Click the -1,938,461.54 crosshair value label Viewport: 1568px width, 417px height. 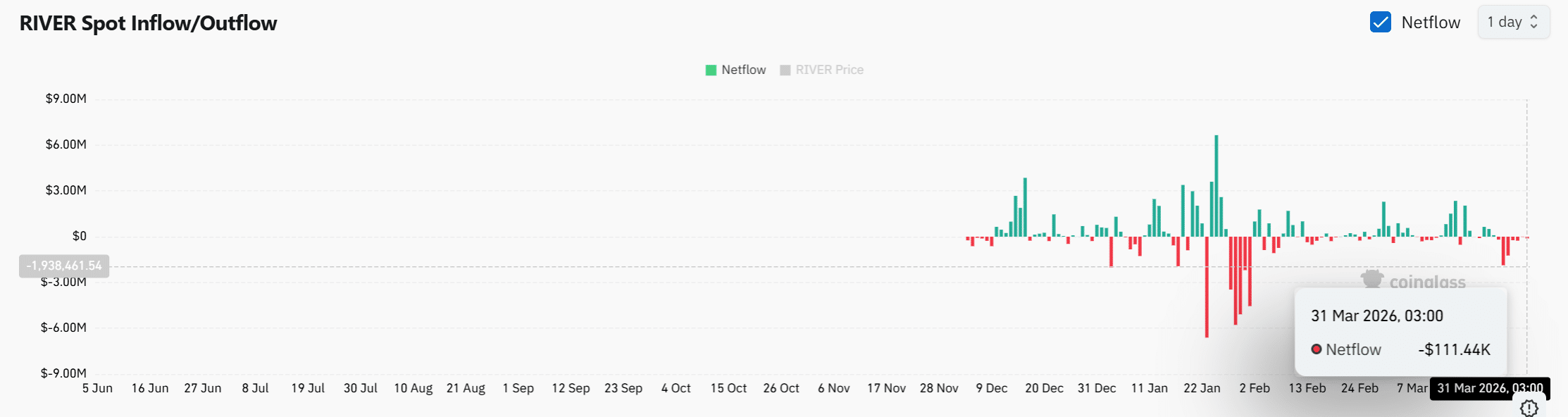pyautogui.click(x=64, y=266)
